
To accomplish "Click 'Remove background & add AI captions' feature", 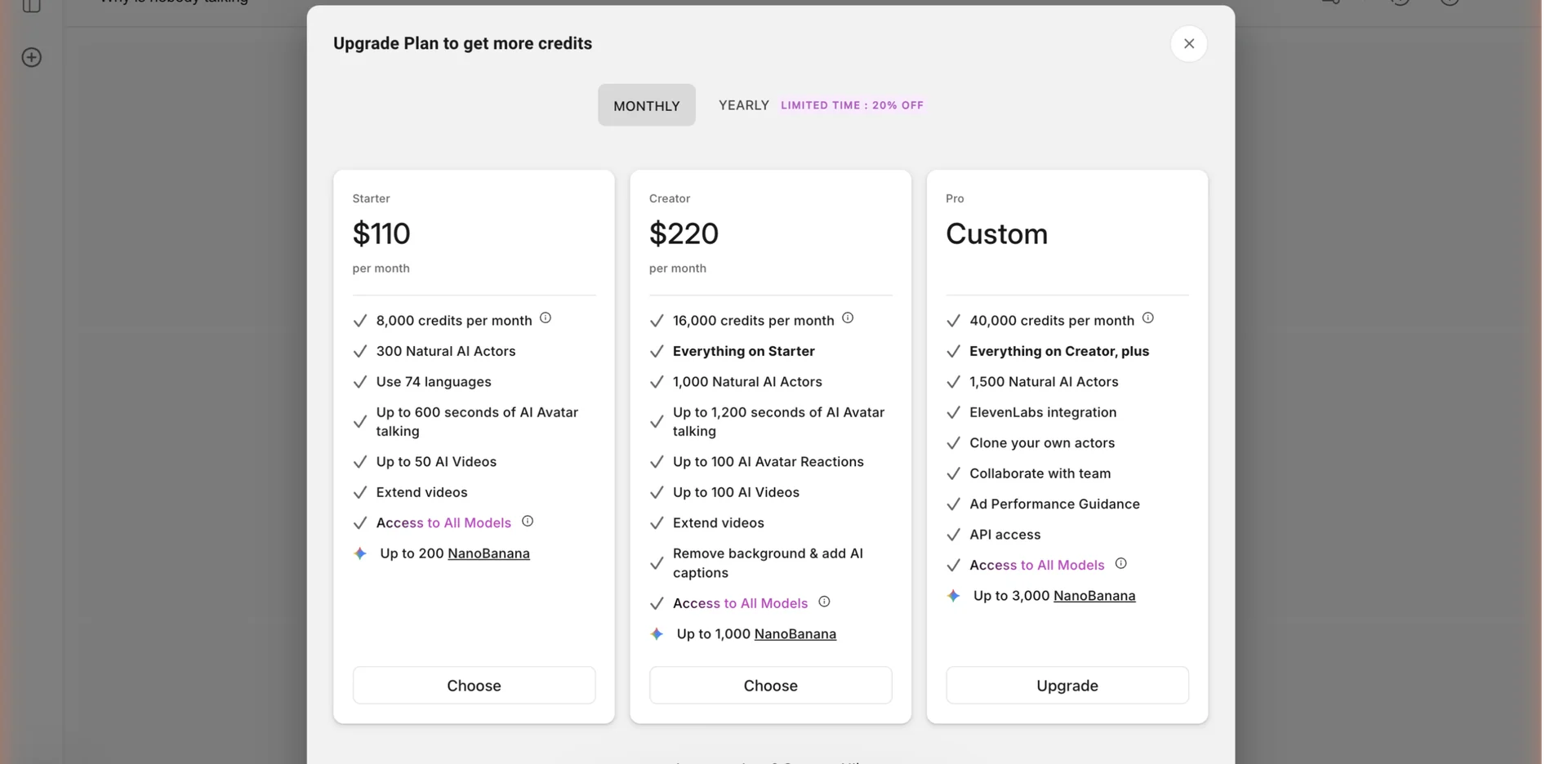I will click(x=768, y=563).
